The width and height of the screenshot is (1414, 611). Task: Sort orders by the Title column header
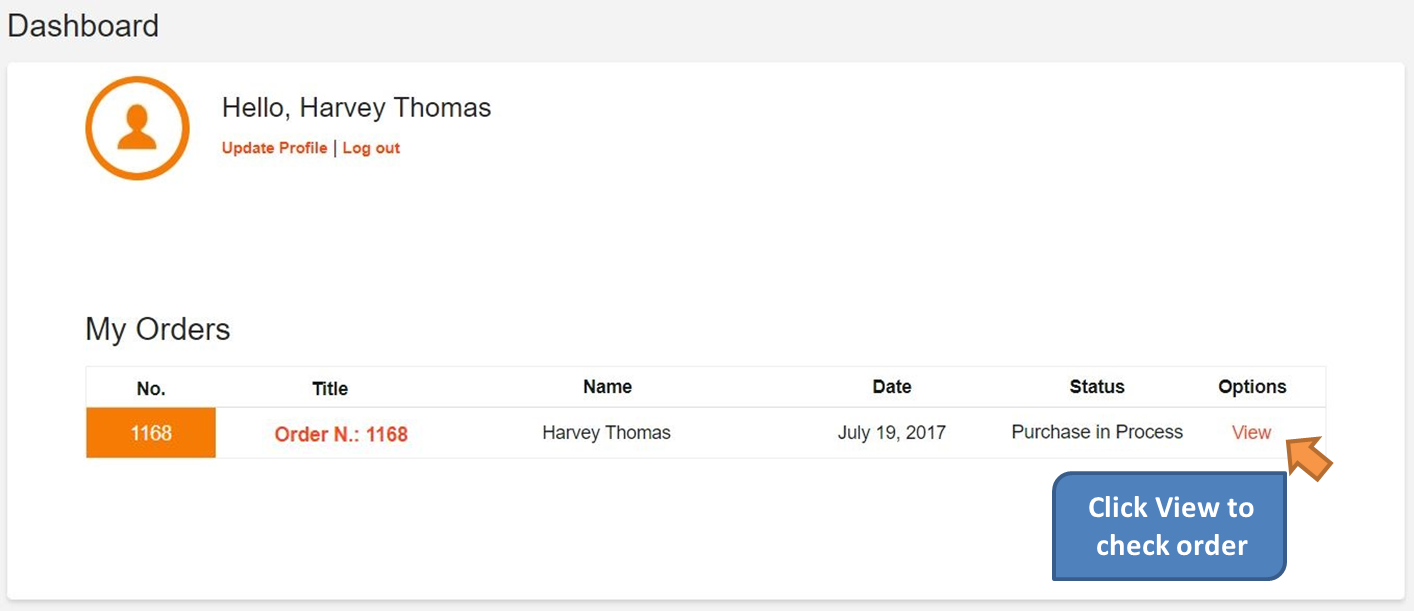click(x=329, y=388)
